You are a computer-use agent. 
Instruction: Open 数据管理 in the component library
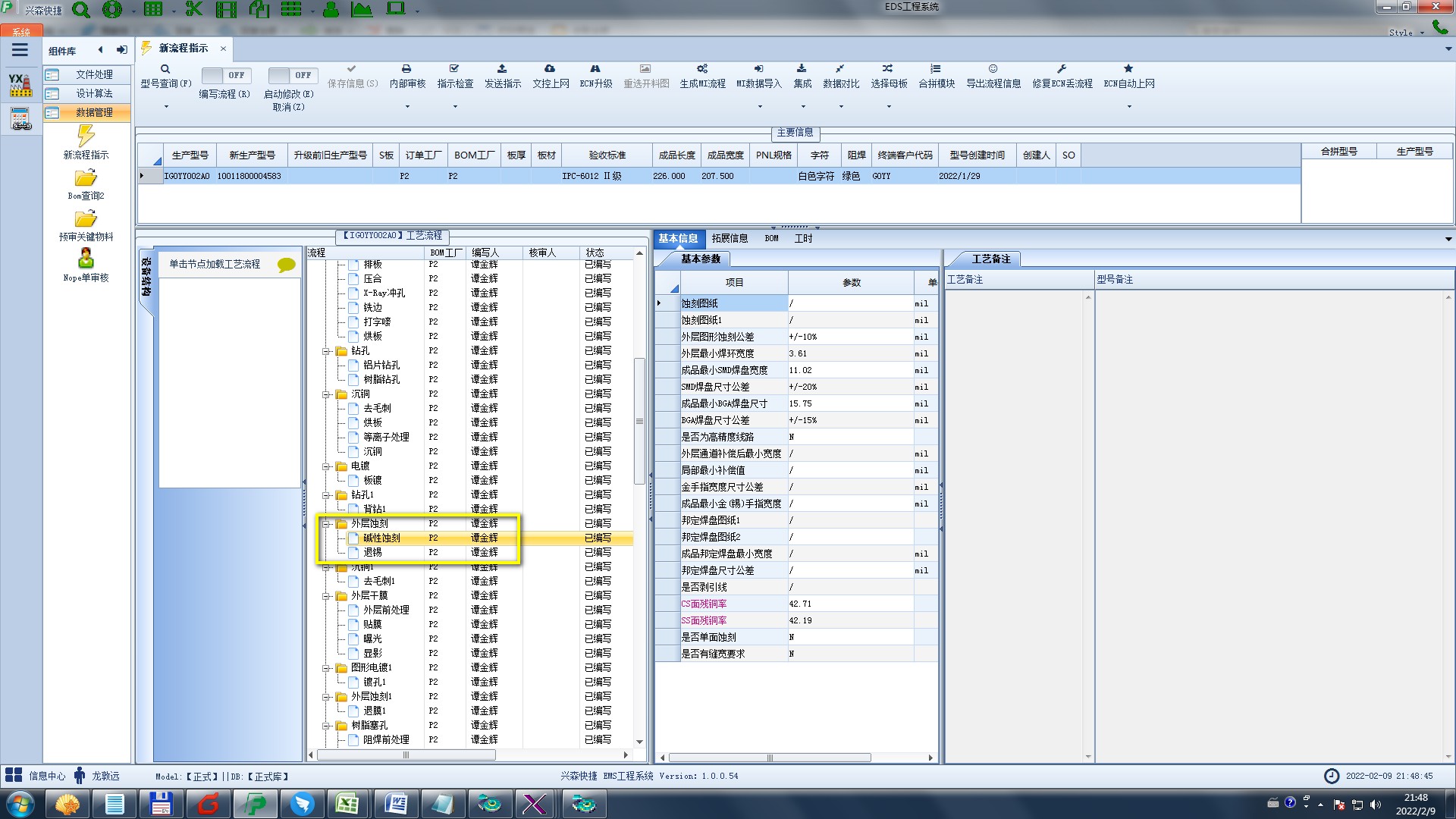(94, 112)
